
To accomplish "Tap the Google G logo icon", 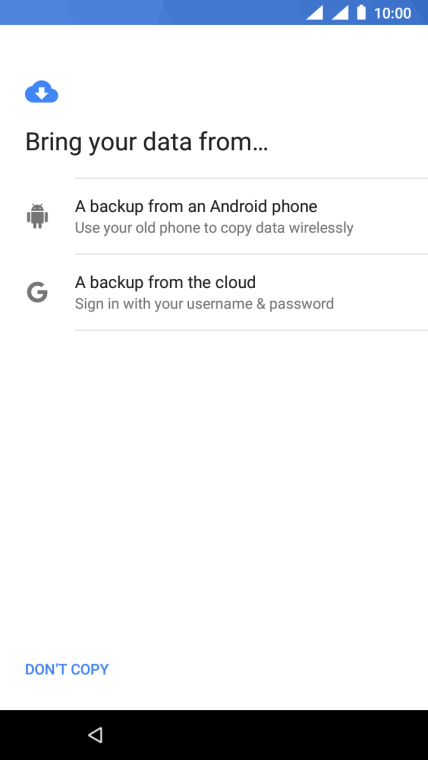I will (37, 293).
